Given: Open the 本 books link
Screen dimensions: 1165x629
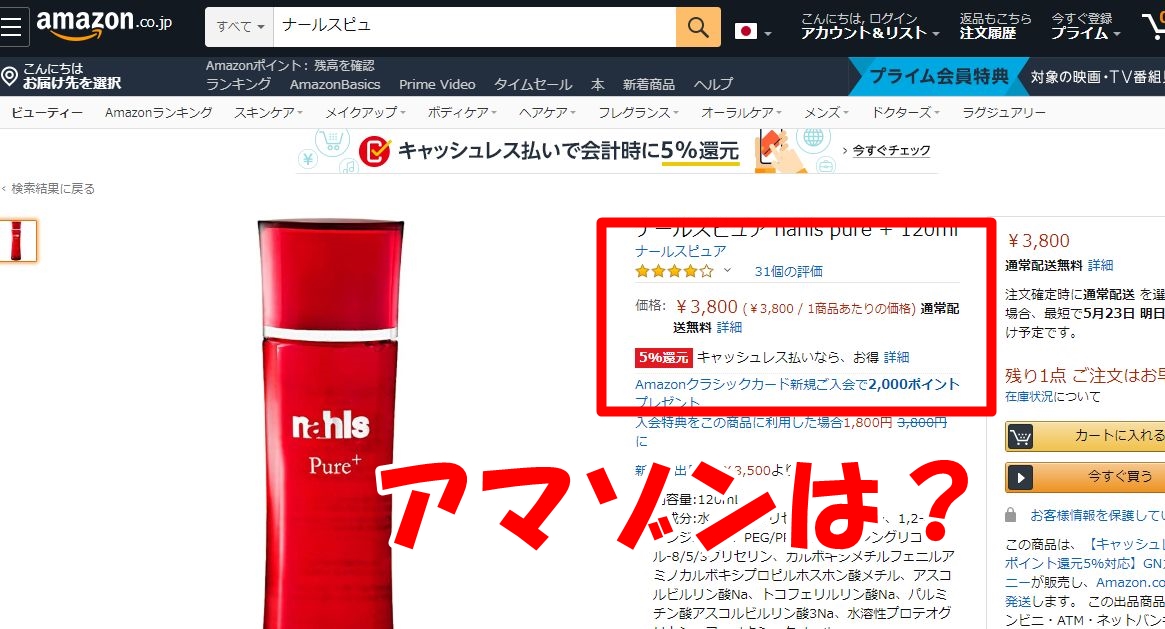Looking at the screenshot, I should point(597,84).
